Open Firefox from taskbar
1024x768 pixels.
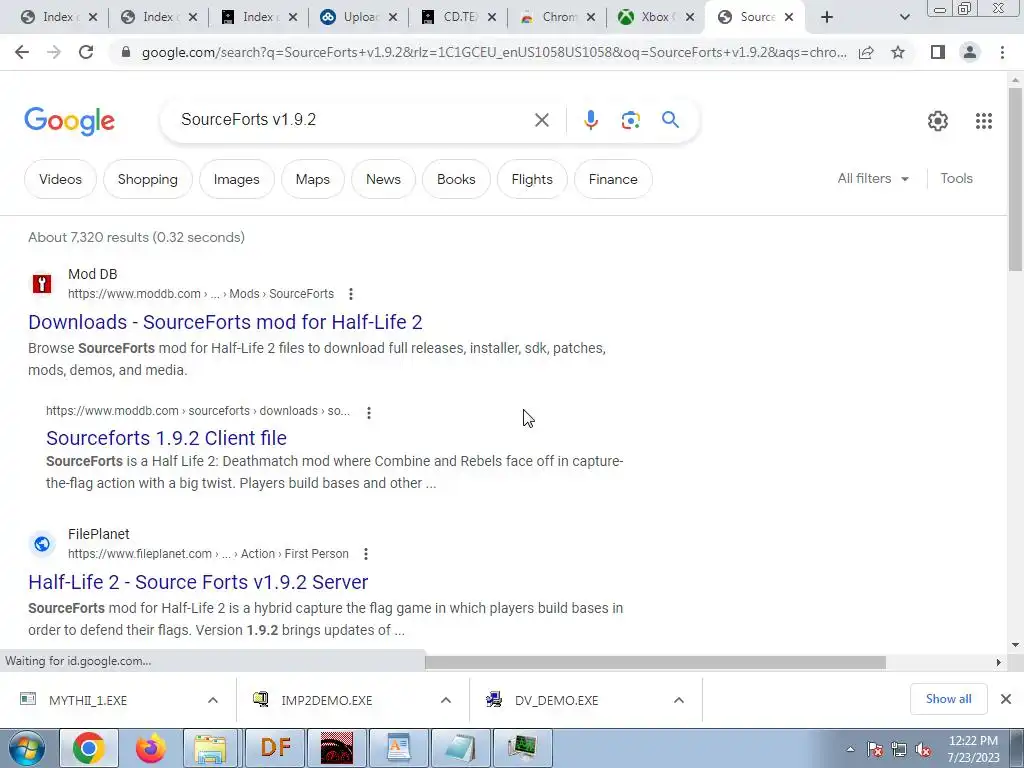click(151, 748)
